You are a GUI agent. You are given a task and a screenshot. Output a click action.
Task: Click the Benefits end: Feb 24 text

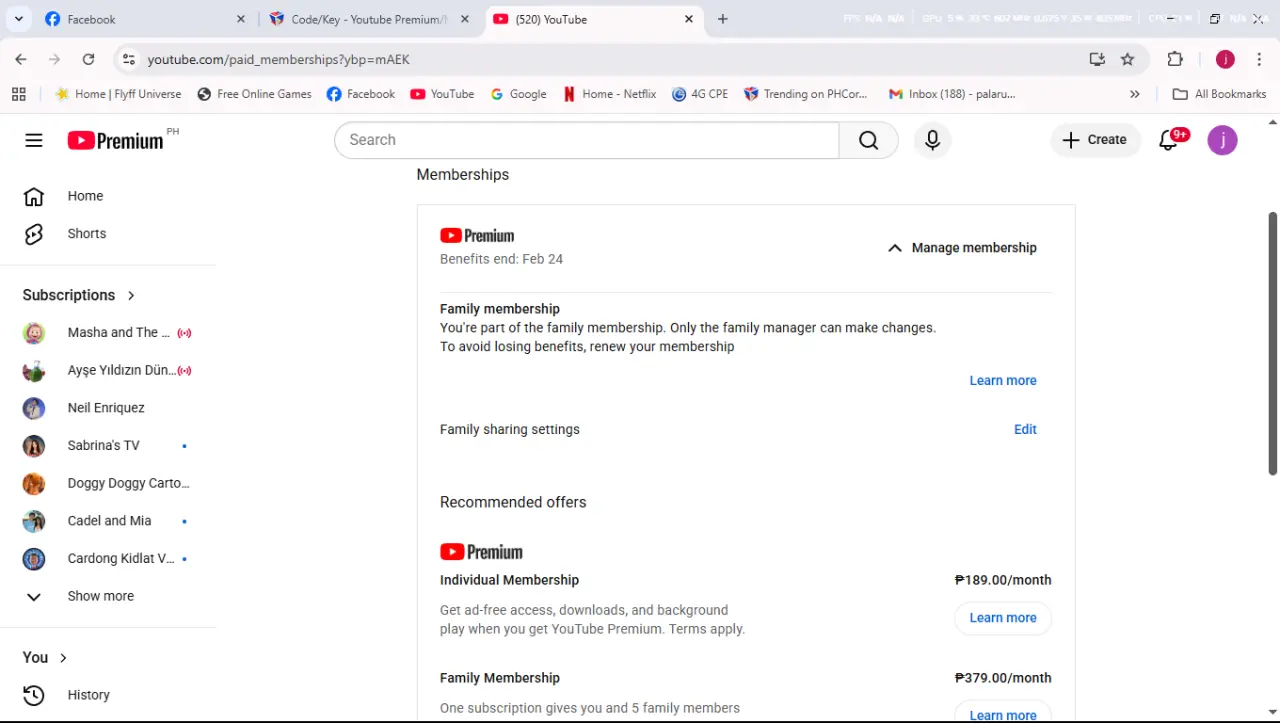501,259
